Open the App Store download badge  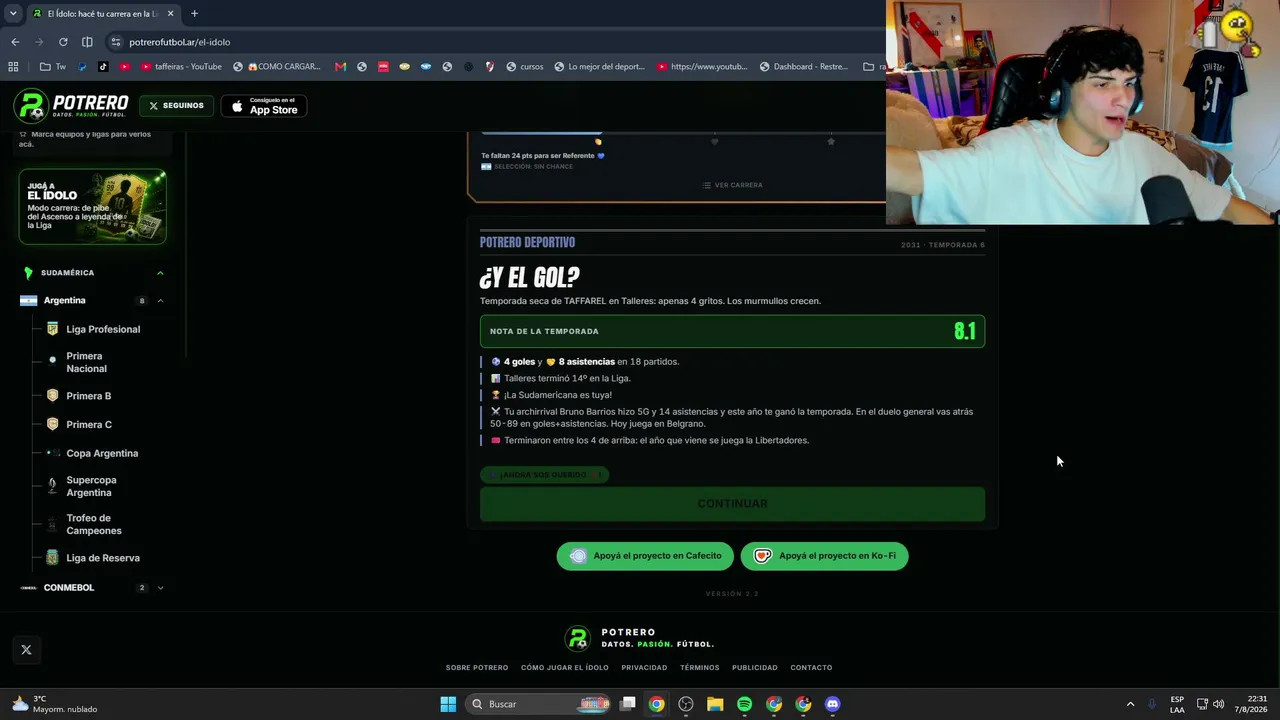[264, 106]
